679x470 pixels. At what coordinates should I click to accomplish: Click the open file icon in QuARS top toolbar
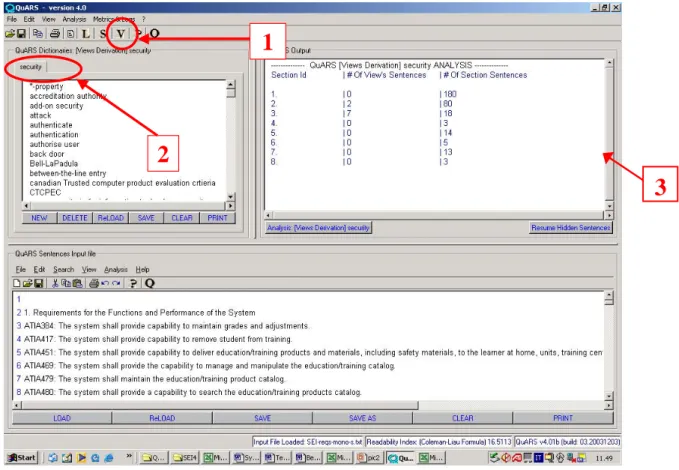pyautogui.click(x=10, y=33)
